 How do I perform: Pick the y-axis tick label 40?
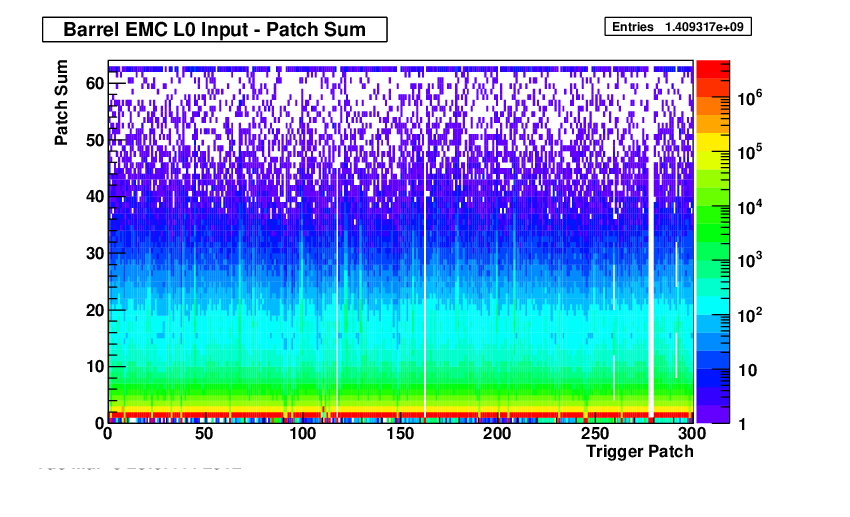pyautogui.click(x=95, y=196)
